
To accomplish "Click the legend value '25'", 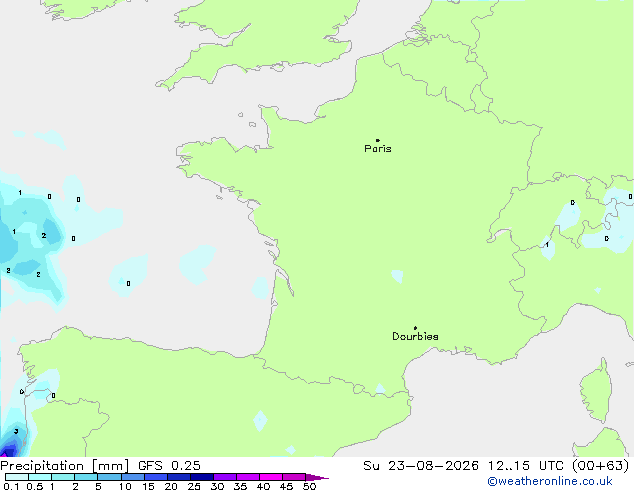I will [194, 486].
